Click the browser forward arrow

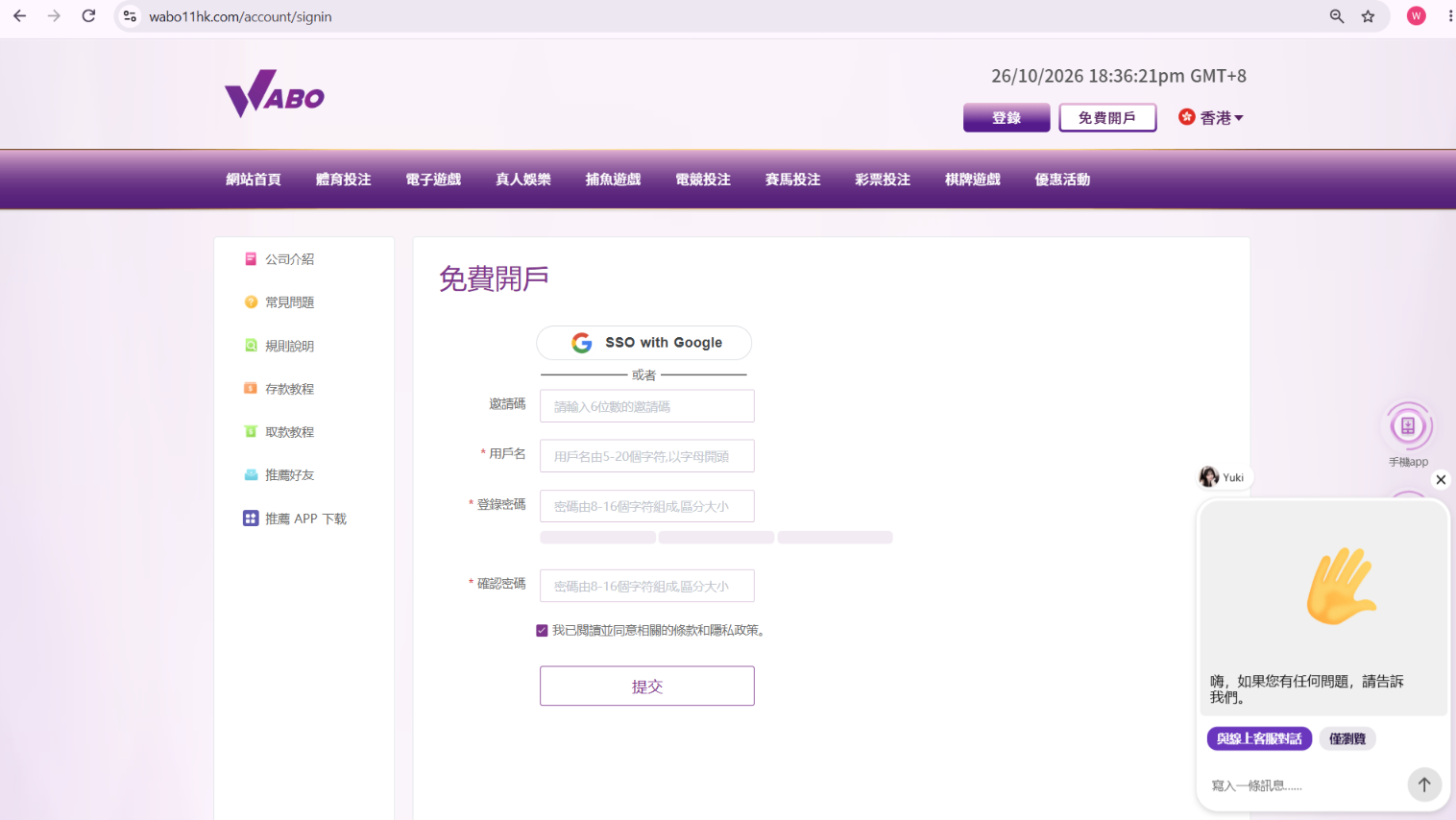click(x=55, y=16)
